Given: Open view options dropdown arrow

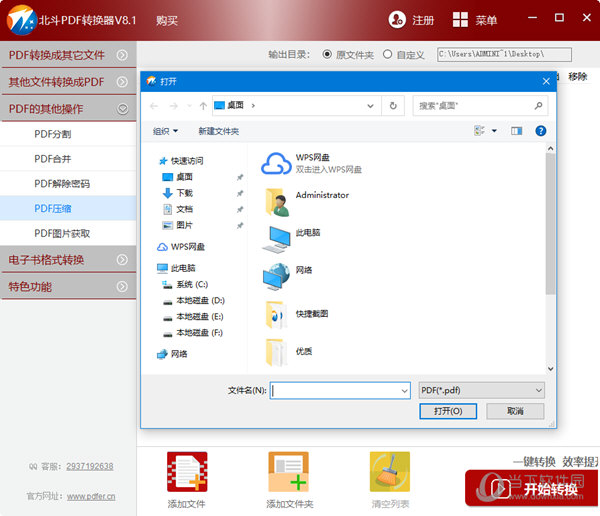Looking at the screenshot, I should tap(494, 131).
